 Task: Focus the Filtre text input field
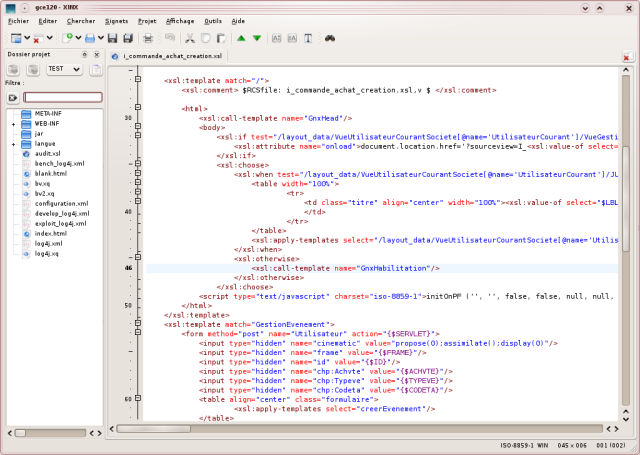click(62, 97)
